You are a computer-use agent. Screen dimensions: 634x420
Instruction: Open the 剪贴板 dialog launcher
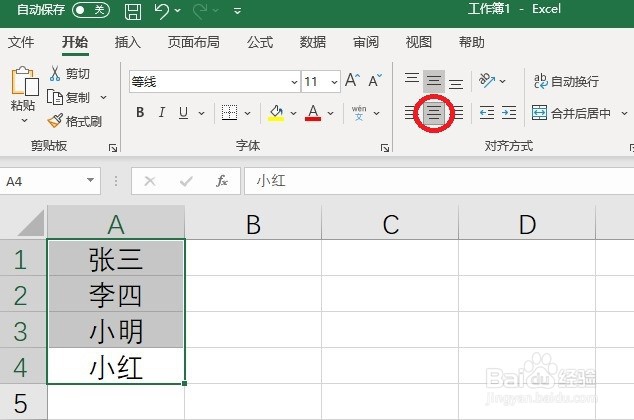(x=113, y=148)
